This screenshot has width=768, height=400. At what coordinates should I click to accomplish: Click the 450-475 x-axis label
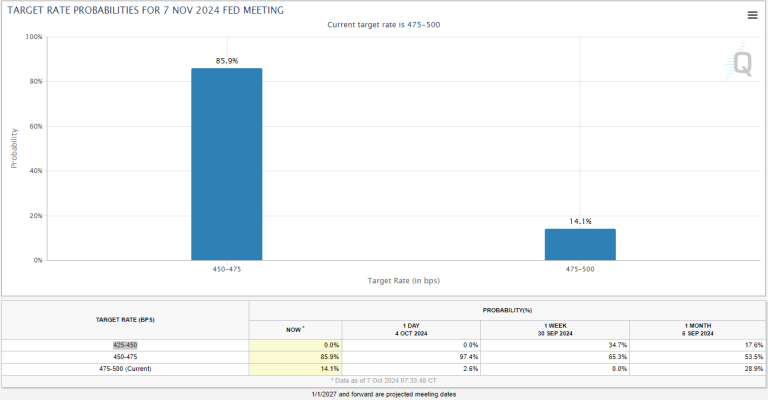click(227, 269)
